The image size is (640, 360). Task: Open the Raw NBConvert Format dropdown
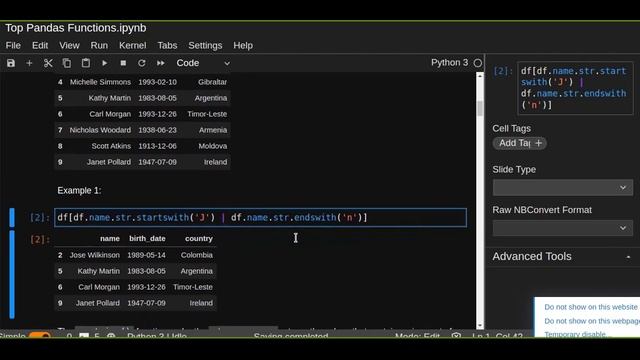point(563,228)
